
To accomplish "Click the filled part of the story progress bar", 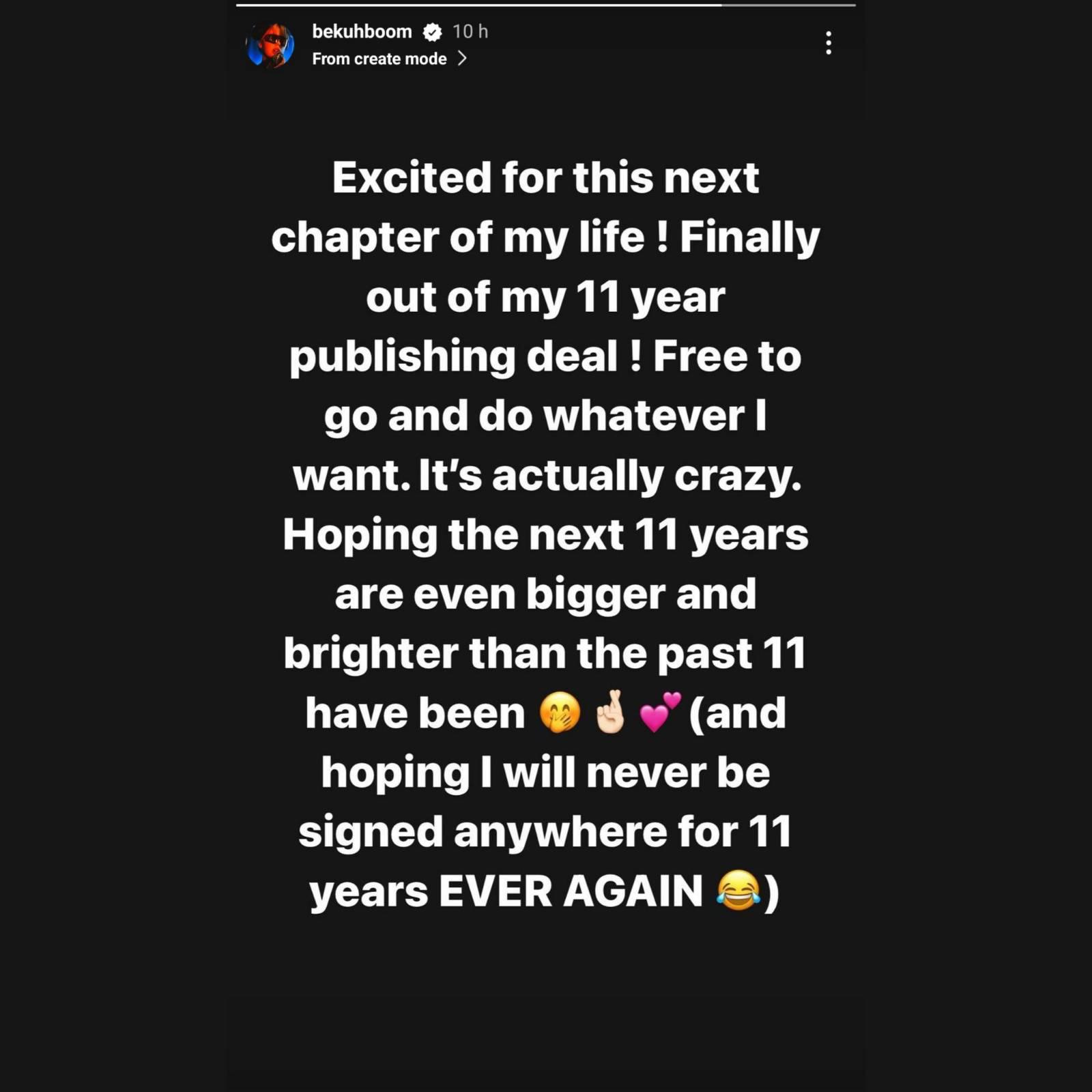I will [478, 5].
